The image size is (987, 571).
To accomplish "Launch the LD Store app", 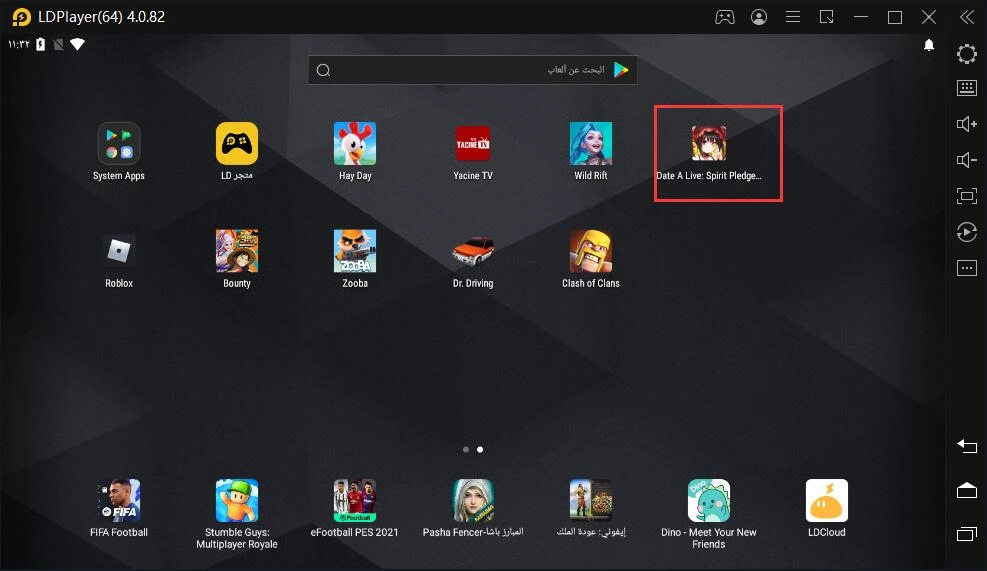I will [x=237, y=144].
